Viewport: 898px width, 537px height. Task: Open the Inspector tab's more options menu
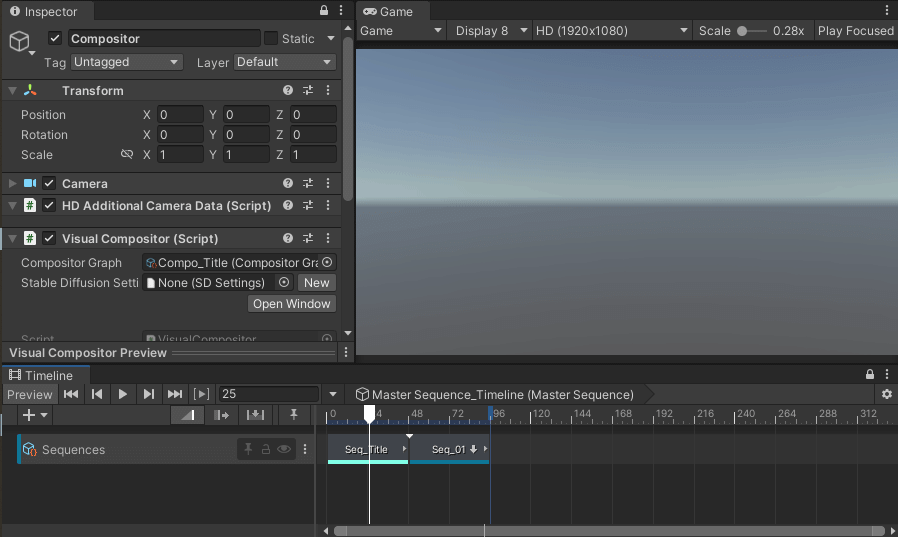coord(341,10)
